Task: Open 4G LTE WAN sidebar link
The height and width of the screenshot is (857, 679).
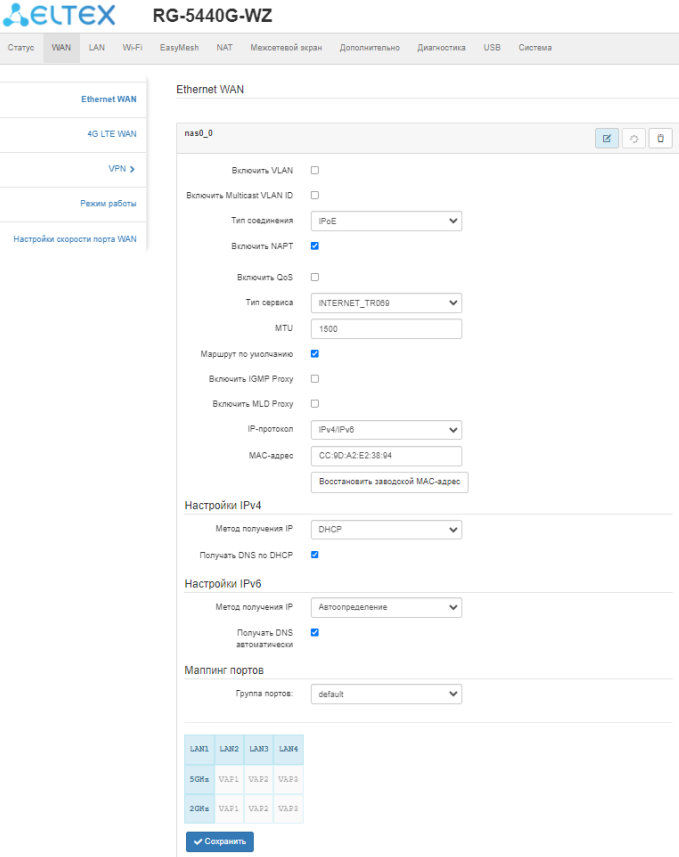Action: click(x=111, y=134)
